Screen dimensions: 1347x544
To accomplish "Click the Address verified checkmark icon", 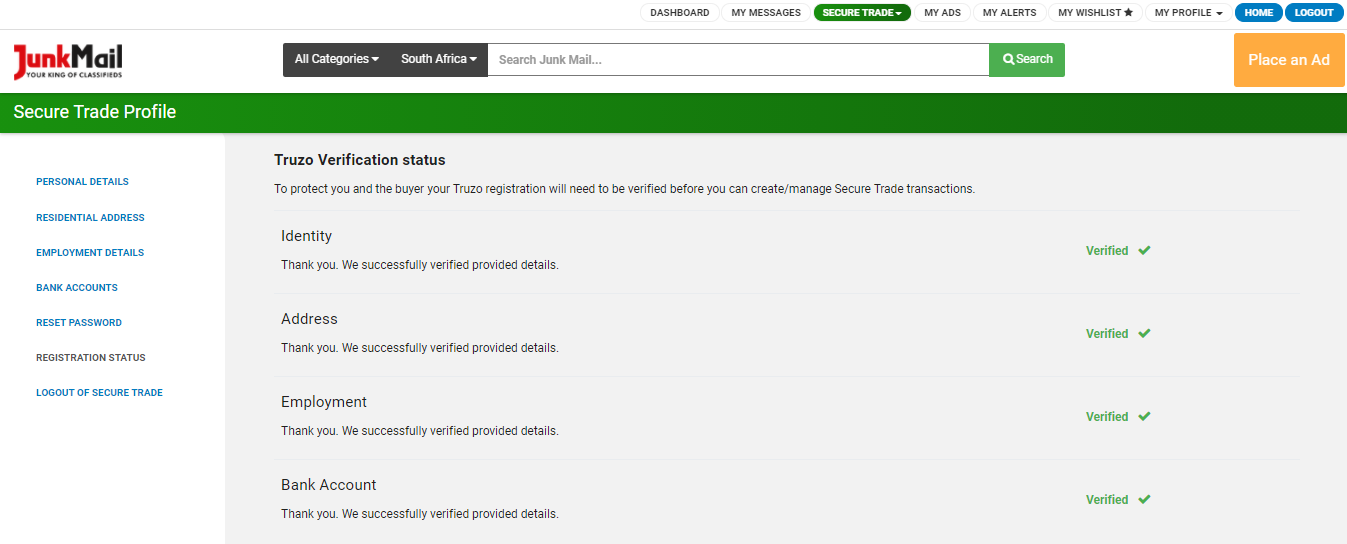I will [x=1144, y=334].
